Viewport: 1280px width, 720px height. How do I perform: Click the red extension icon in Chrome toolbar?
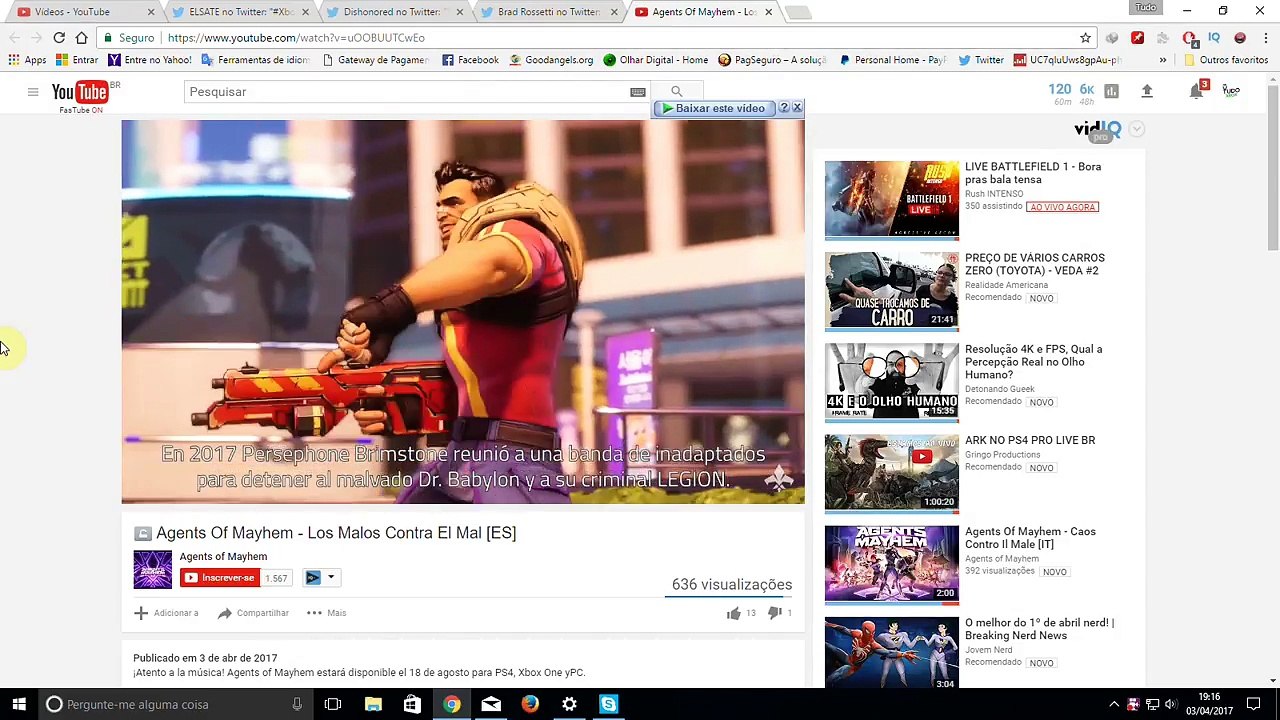1137,38
